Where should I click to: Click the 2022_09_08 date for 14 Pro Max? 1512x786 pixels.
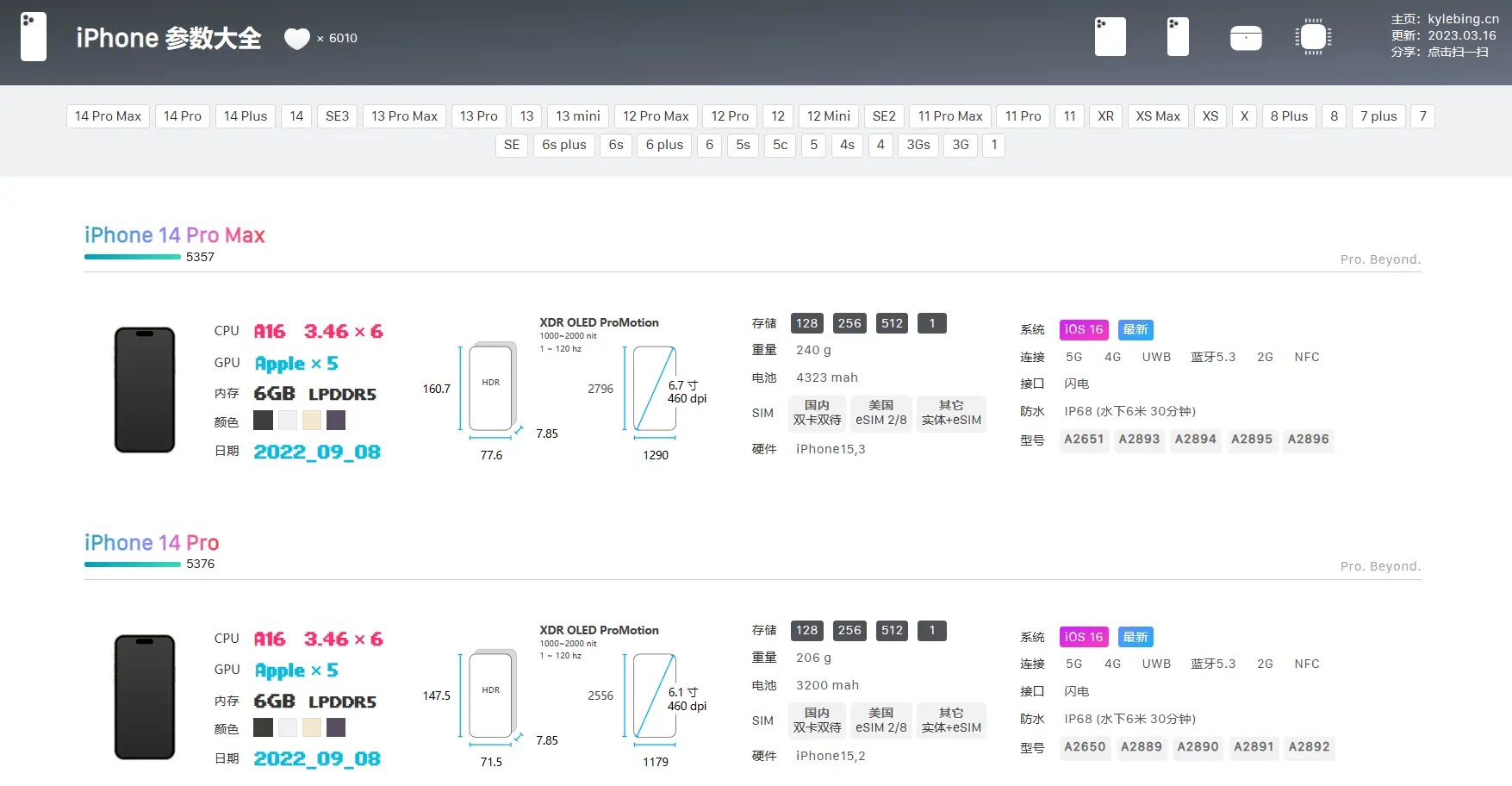click(x=317, y=452)
